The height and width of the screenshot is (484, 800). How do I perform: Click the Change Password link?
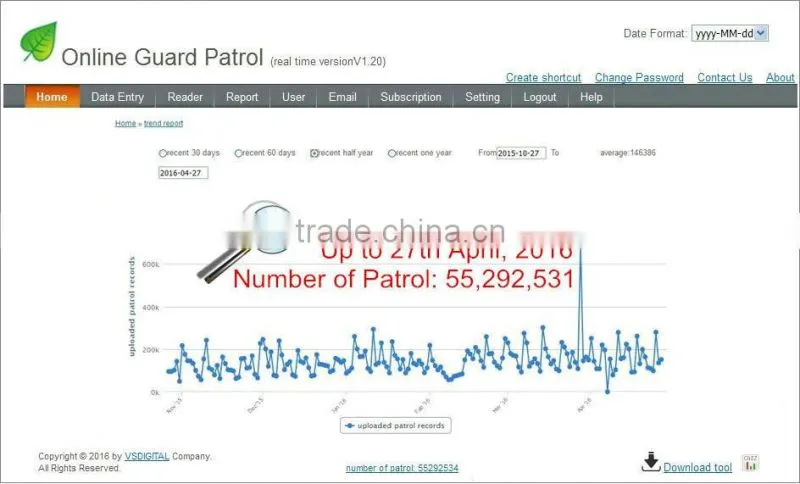coord(639,78)
